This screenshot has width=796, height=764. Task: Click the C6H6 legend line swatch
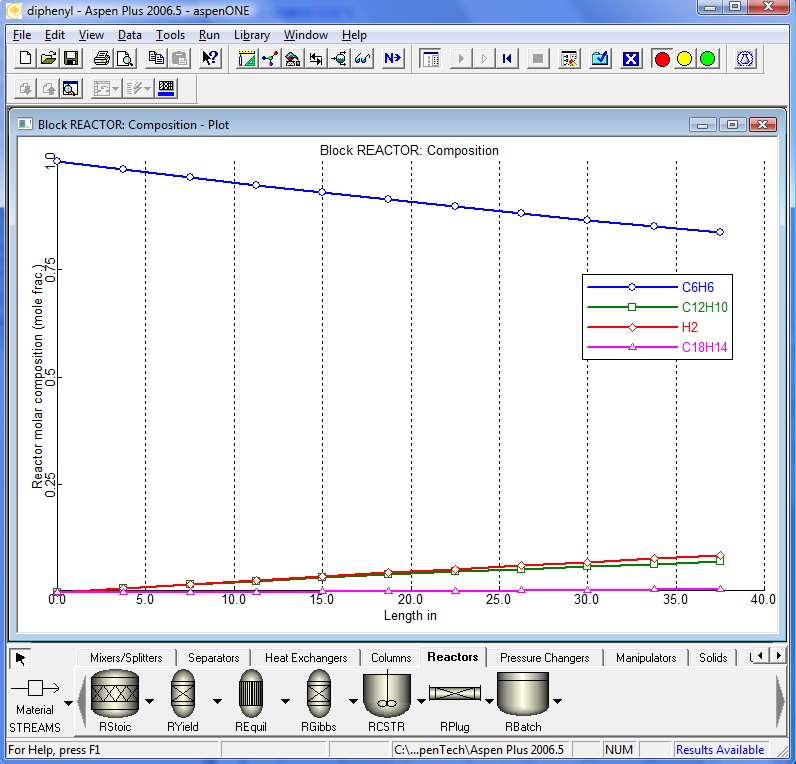tap(631, 287)
